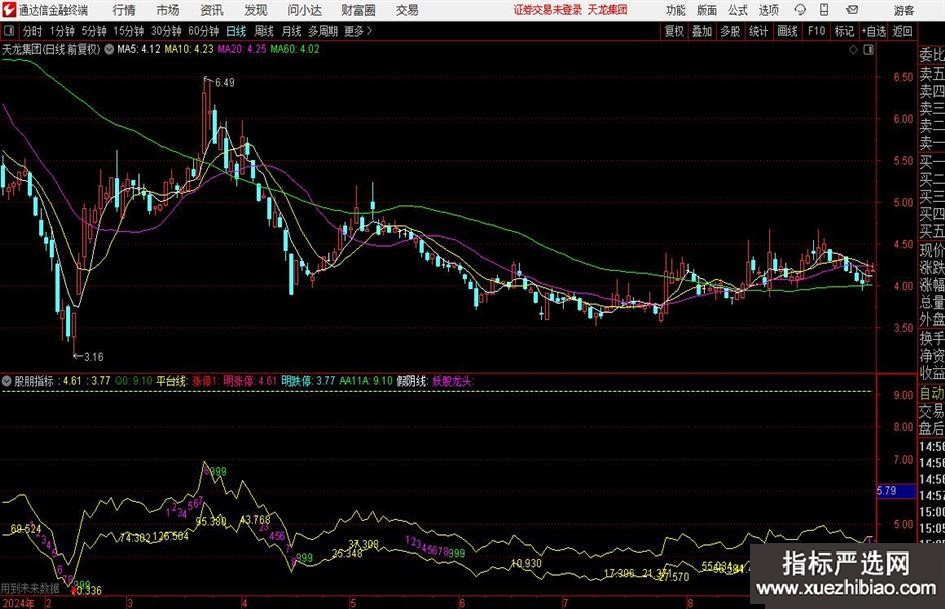Click the 叠加 overlay toolbar button

click(x=702, y=31)
